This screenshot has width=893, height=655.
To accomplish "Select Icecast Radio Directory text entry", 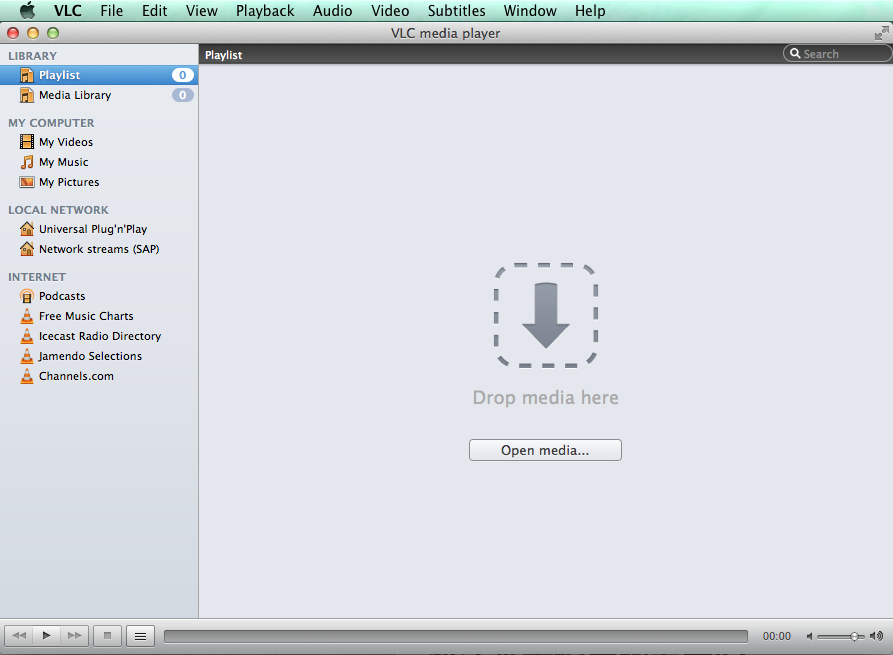I will coord(100,336).
